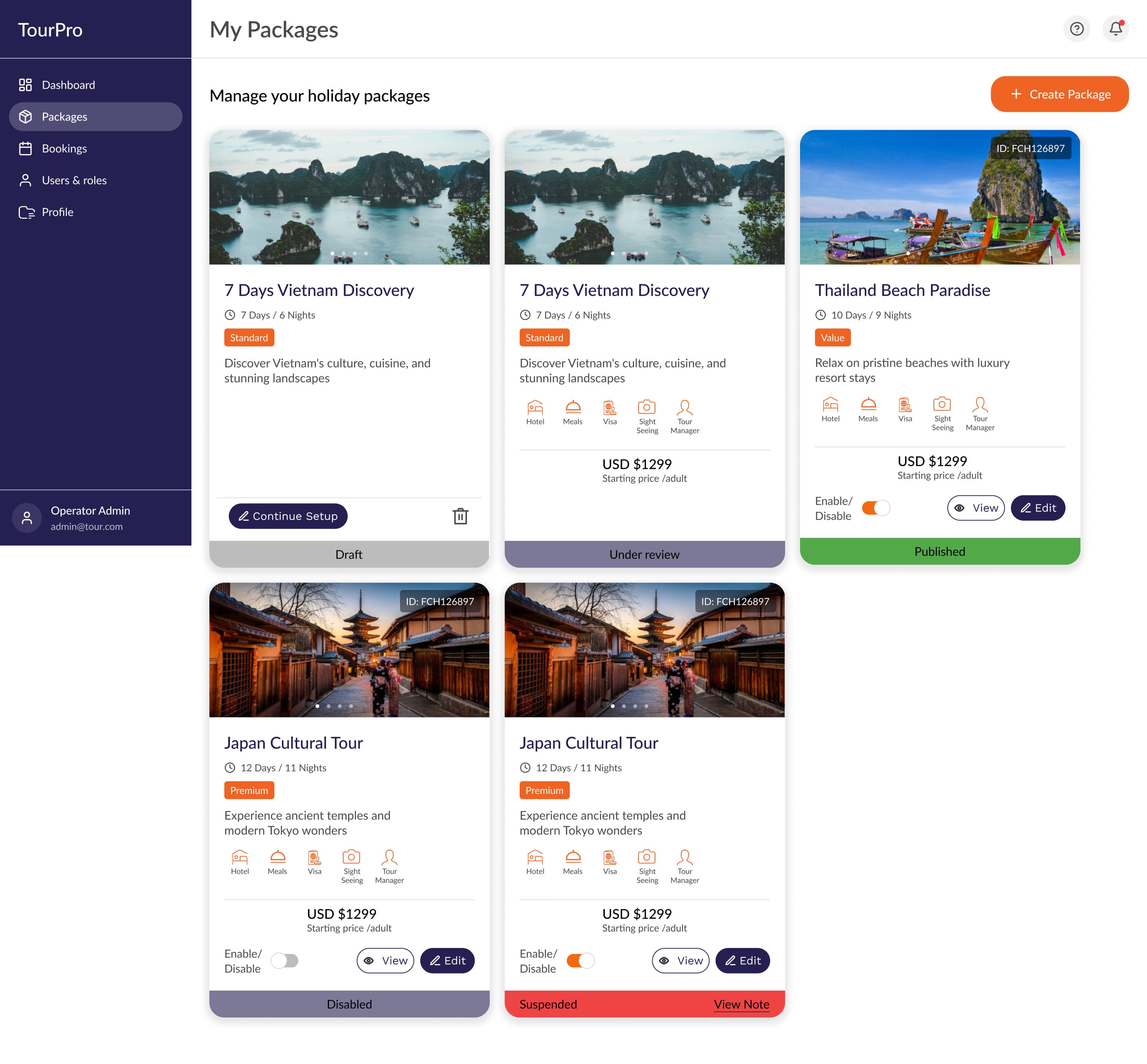The height and width of the screenshot is (1064, 1147).
Task: Click Hotel icon on disabled Japan card
Action: pyautogui.click(x=240, y=857)
